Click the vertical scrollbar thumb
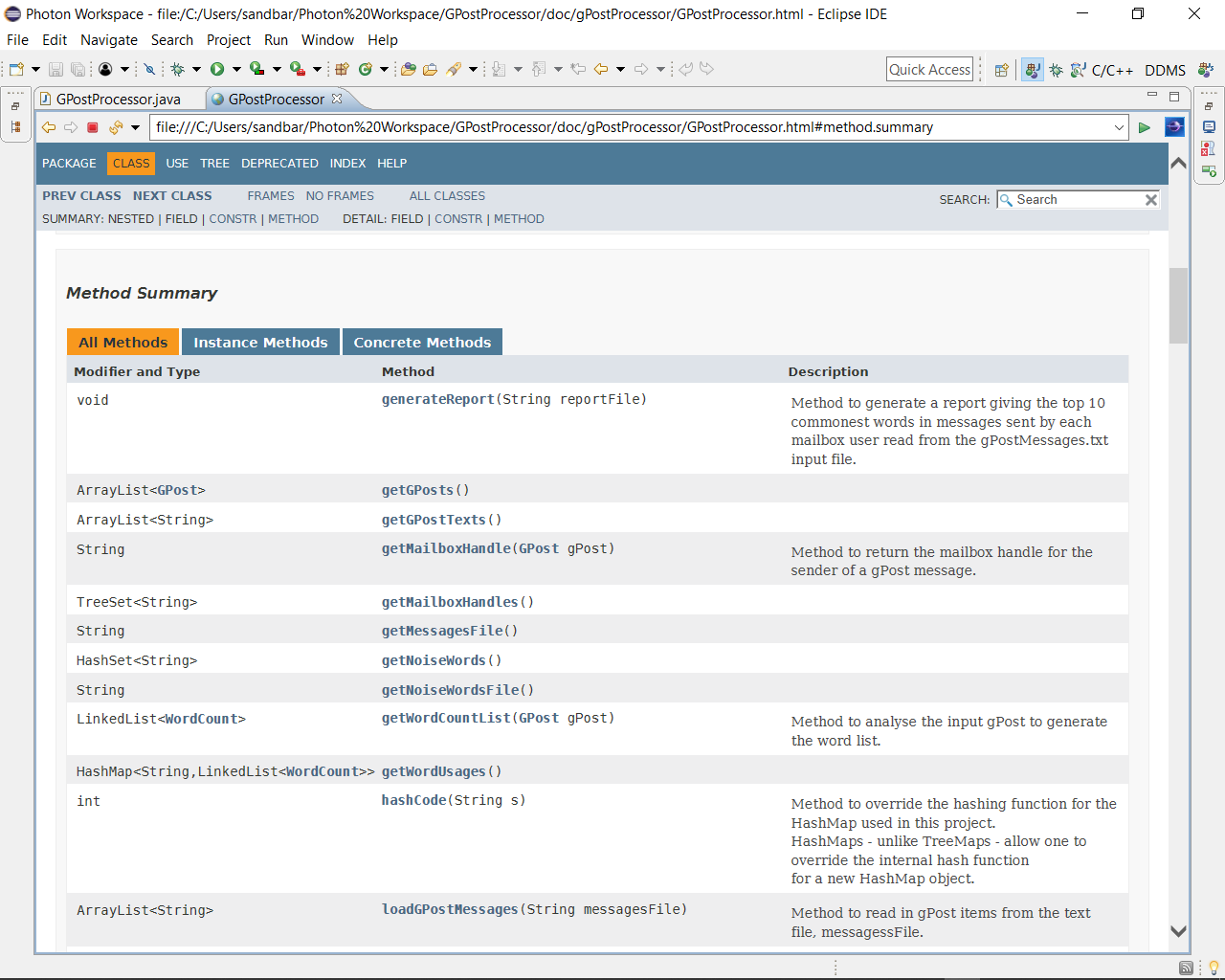 [1178, 305]
